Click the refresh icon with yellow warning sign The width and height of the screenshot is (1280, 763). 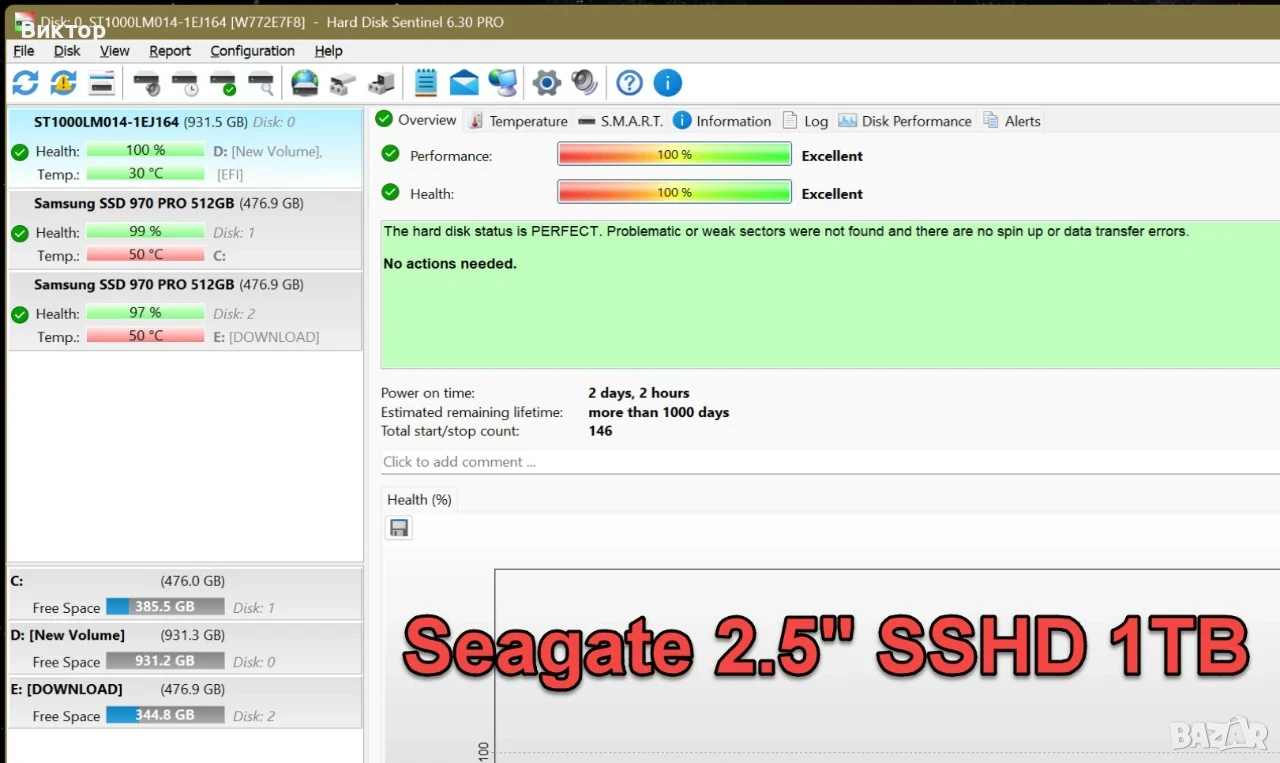click(x=63, y=83)
